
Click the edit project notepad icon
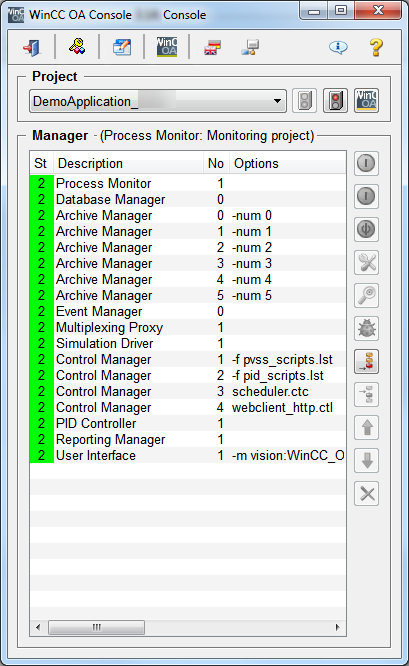(122, 47)
